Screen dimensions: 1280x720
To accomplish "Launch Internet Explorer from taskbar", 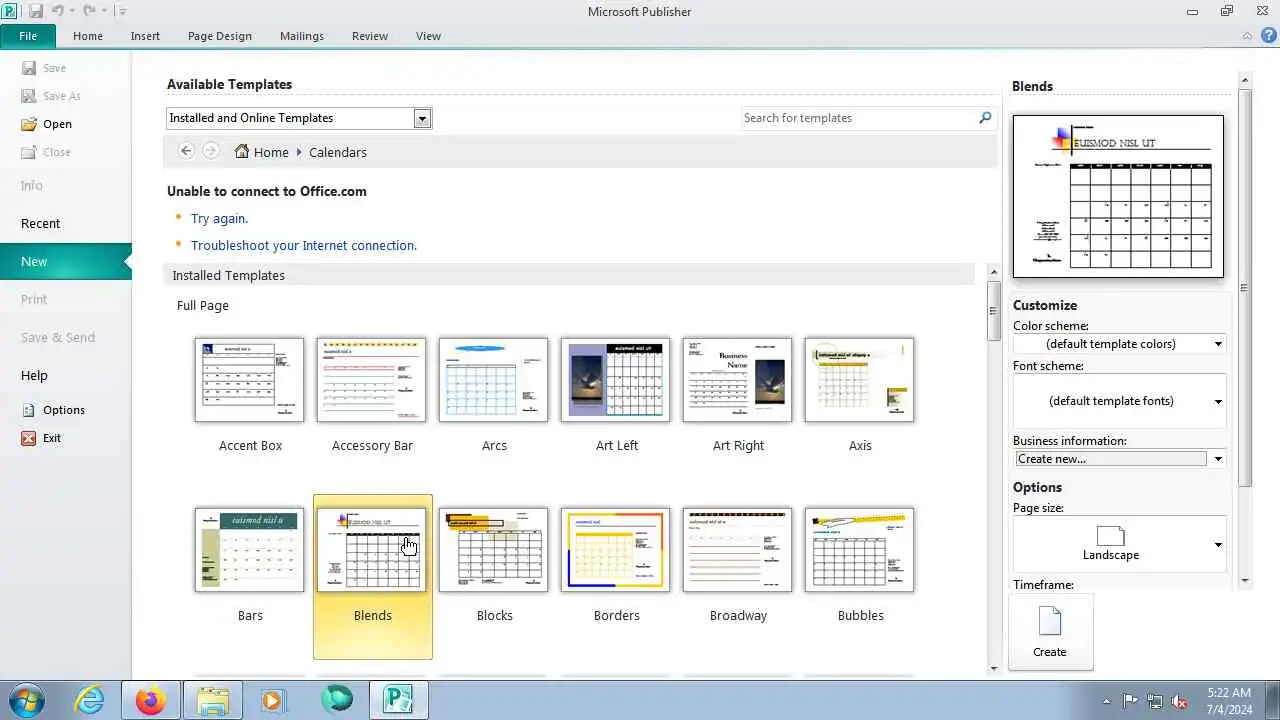I will click(x=89, y=700).
